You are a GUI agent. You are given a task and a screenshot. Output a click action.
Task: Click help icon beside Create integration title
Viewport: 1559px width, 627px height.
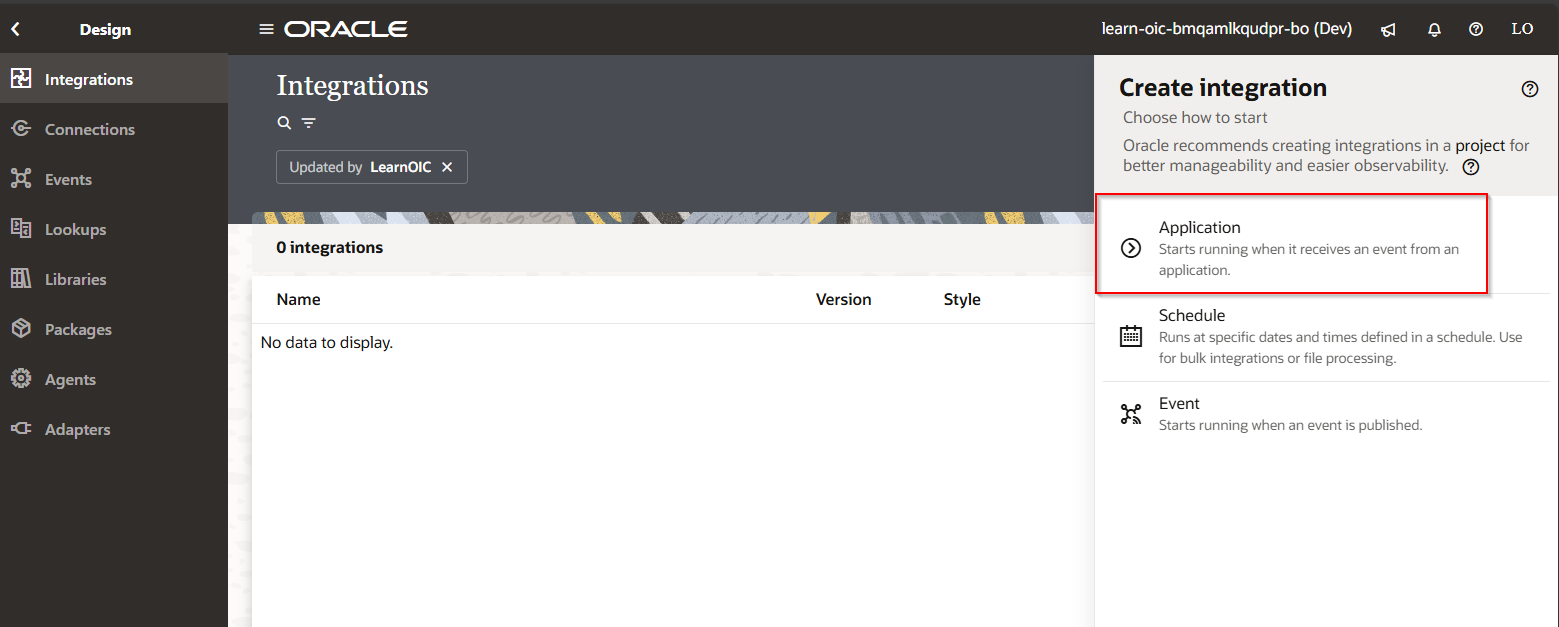[x=1529, y=89]
